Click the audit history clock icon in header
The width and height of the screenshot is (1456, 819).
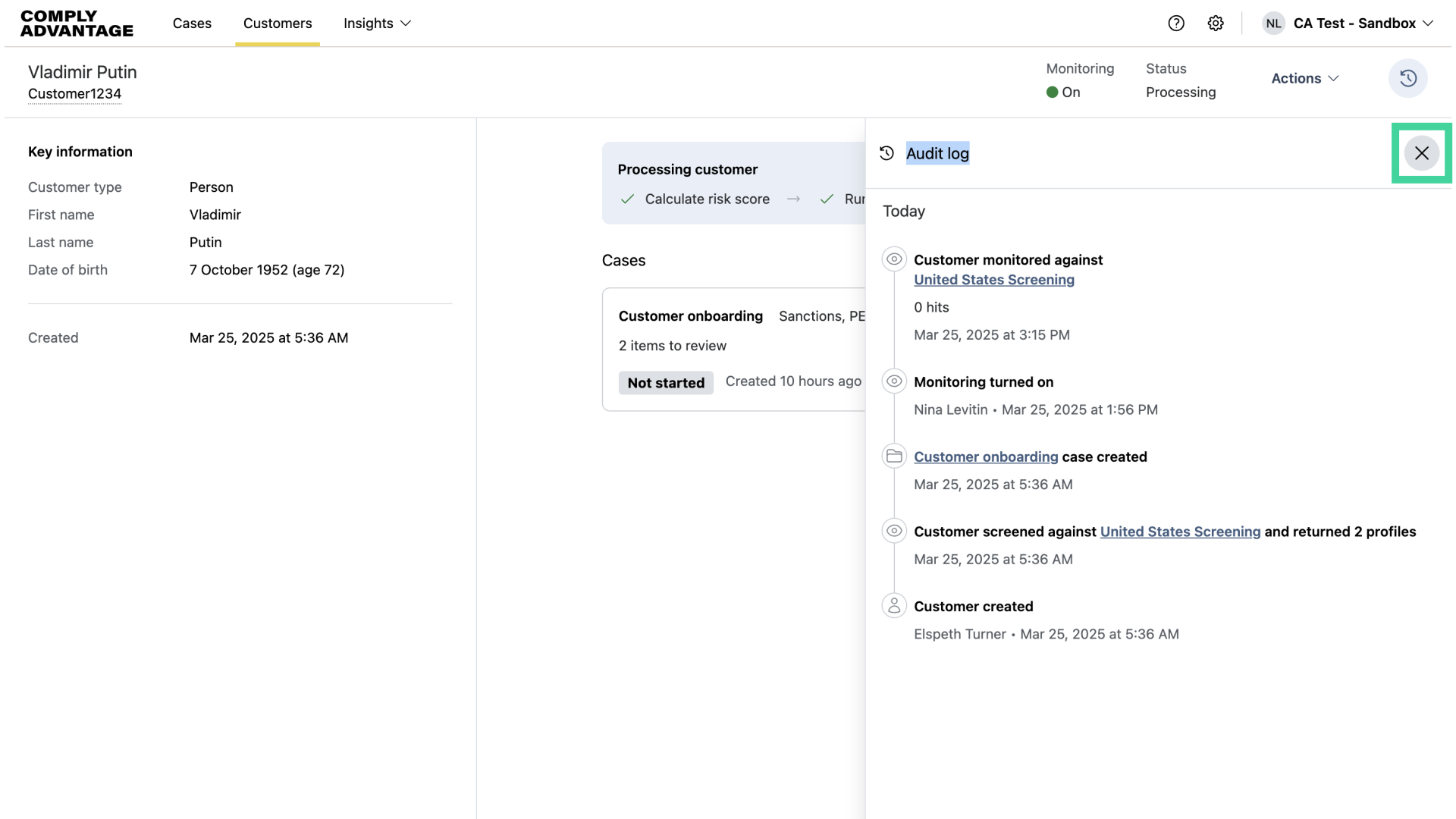(1407, 78)
